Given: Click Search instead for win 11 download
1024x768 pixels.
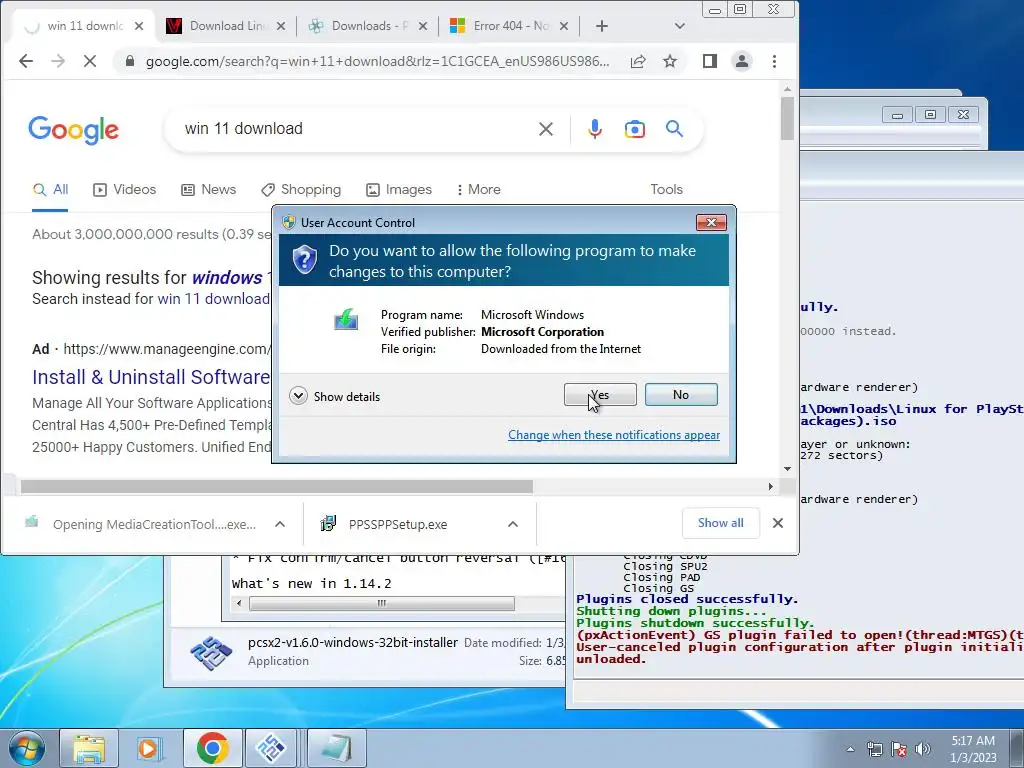Looking at the screenshot, I should 214,299.
